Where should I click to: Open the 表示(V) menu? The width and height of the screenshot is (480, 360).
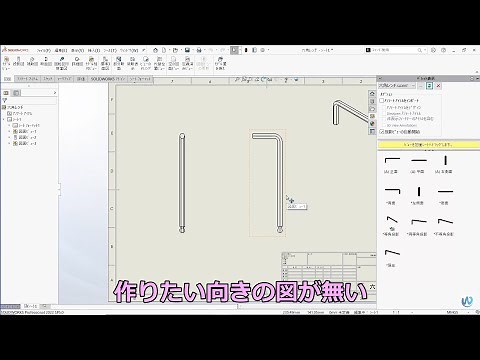pos(77,50)
